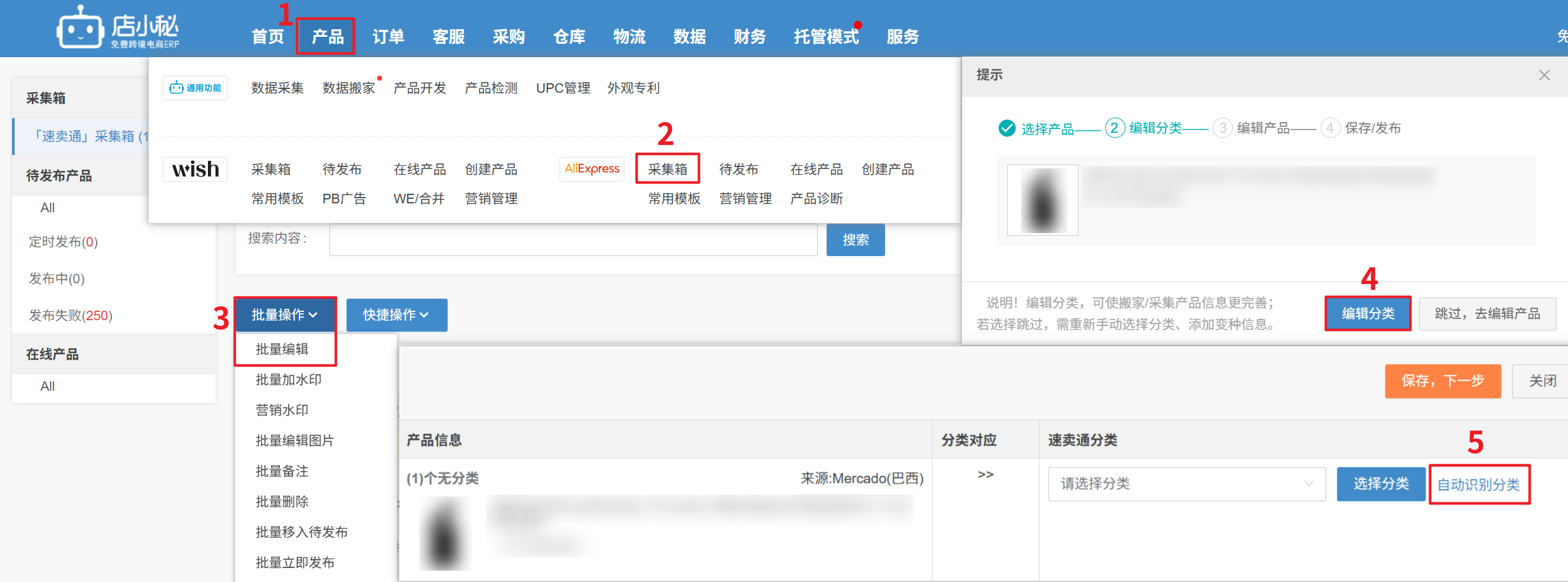This screenshot has height=582, width=1568.
Task: Click into the 搜索内容 input field
Action: click(x=573, y=240)
